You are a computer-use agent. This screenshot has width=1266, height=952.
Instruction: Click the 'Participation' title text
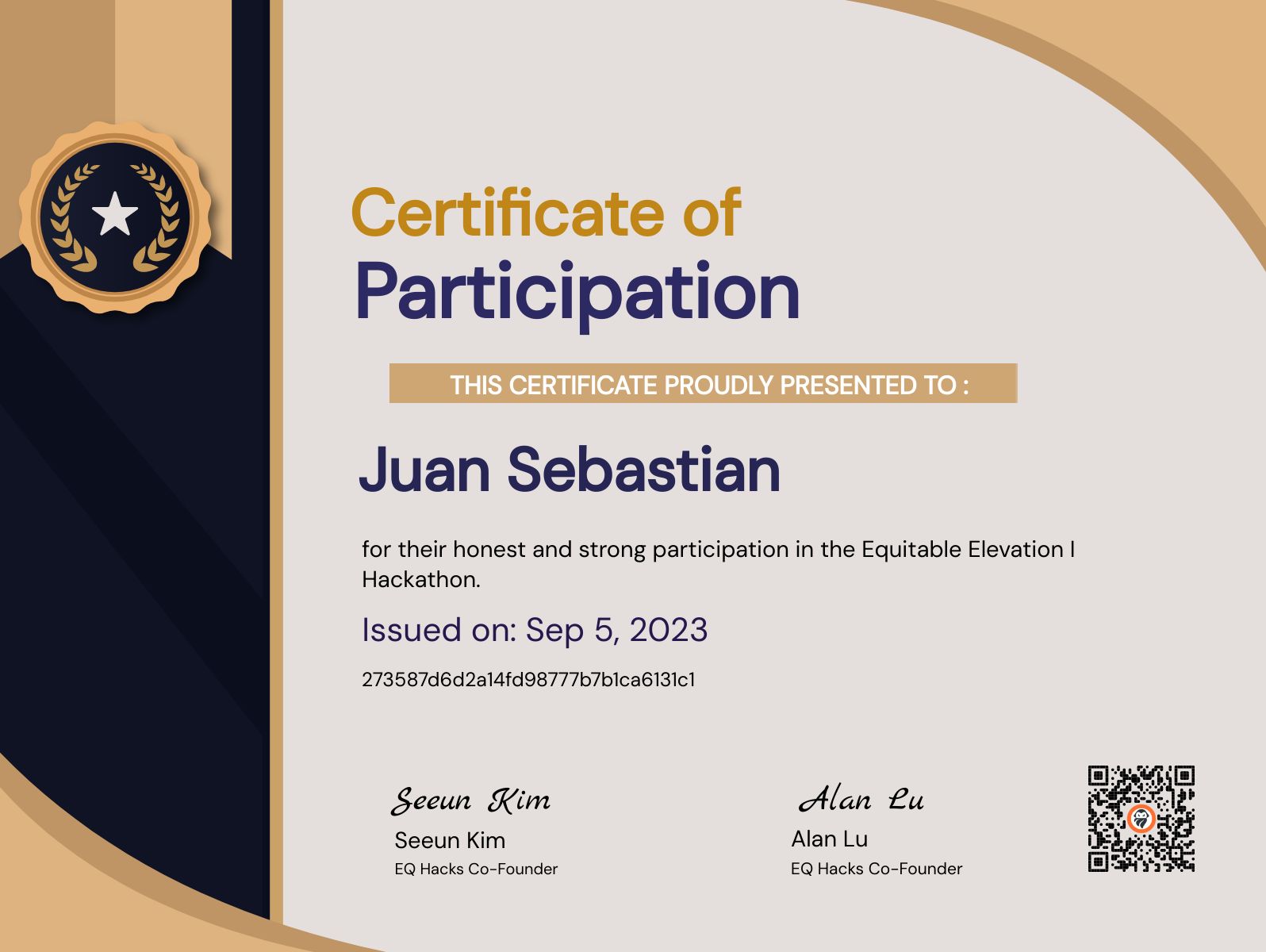pyautogui.click(x=577, y=295)
